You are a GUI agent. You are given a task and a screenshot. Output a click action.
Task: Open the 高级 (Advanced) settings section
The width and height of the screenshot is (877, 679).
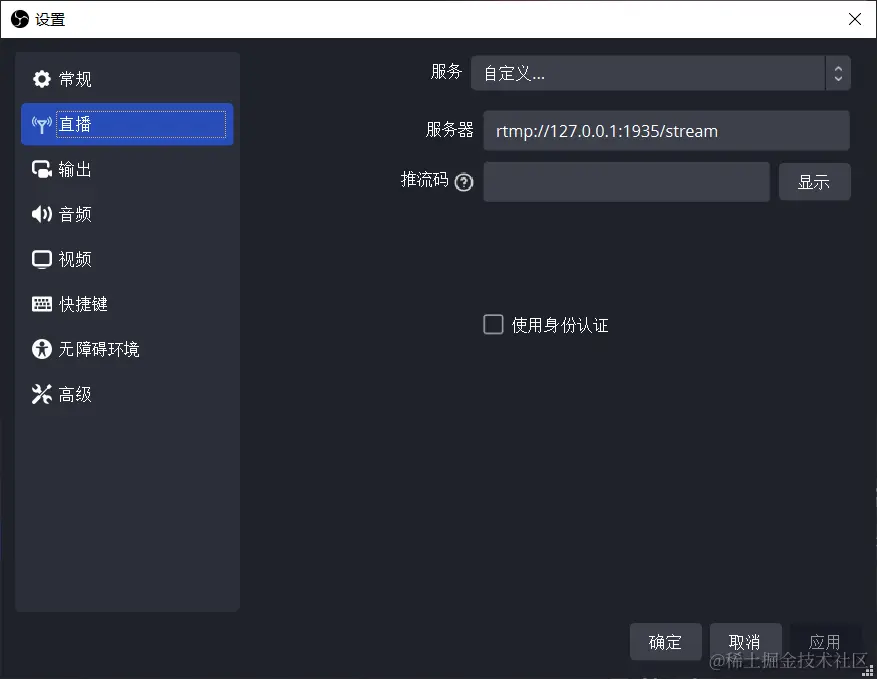coord(73,394)
